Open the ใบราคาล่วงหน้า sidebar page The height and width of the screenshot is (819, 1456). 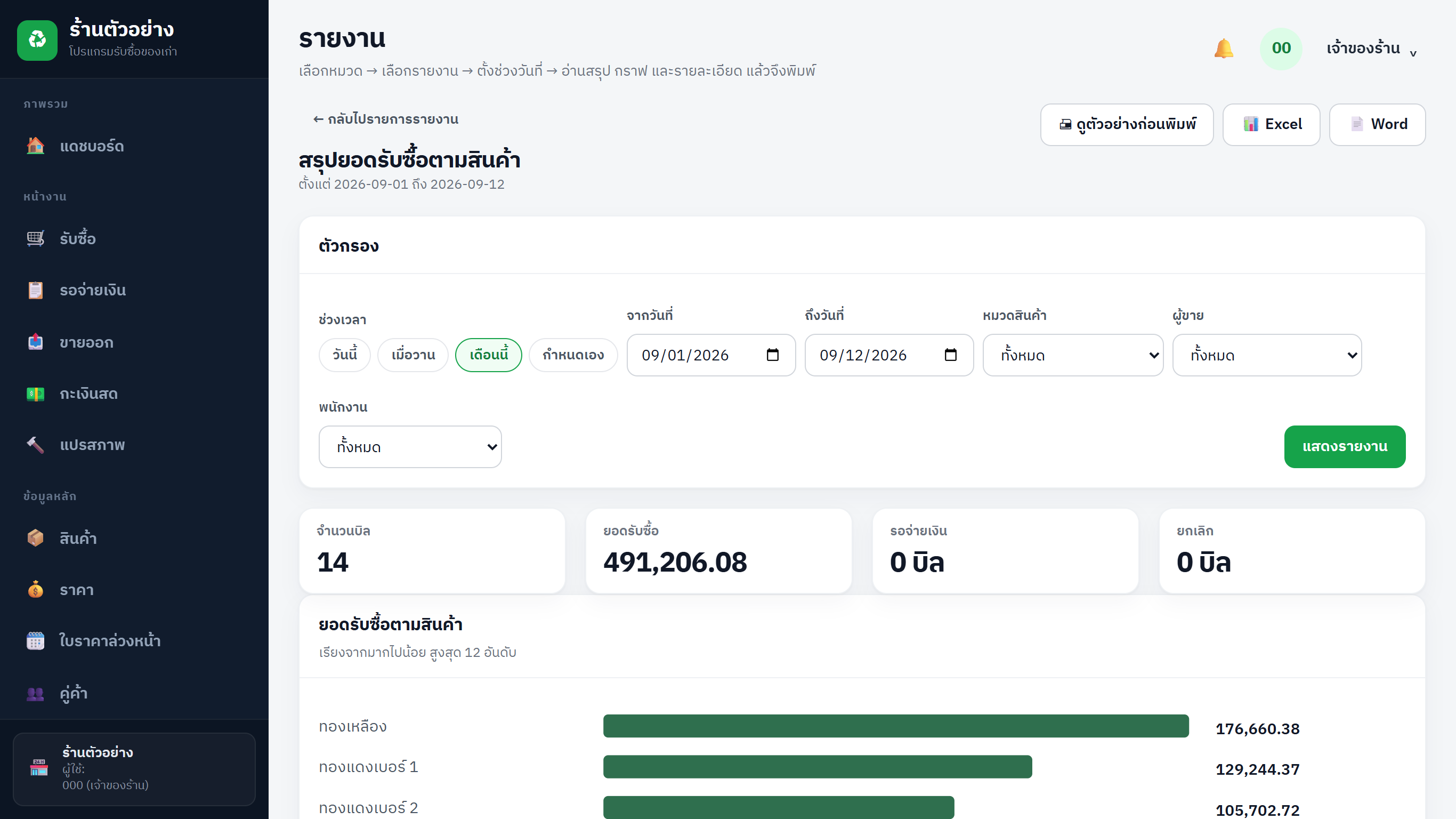[x=134, y=641]
